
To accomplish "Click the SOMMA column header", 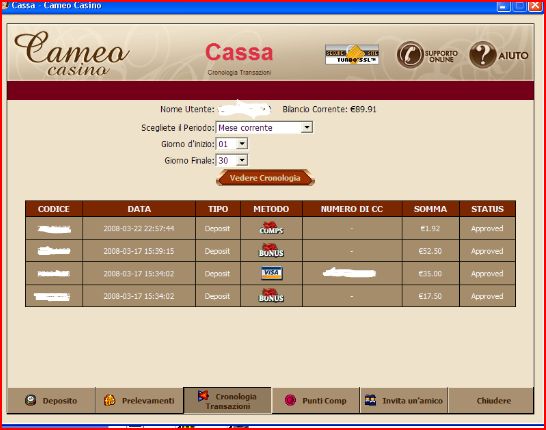I will click(431, 209).
